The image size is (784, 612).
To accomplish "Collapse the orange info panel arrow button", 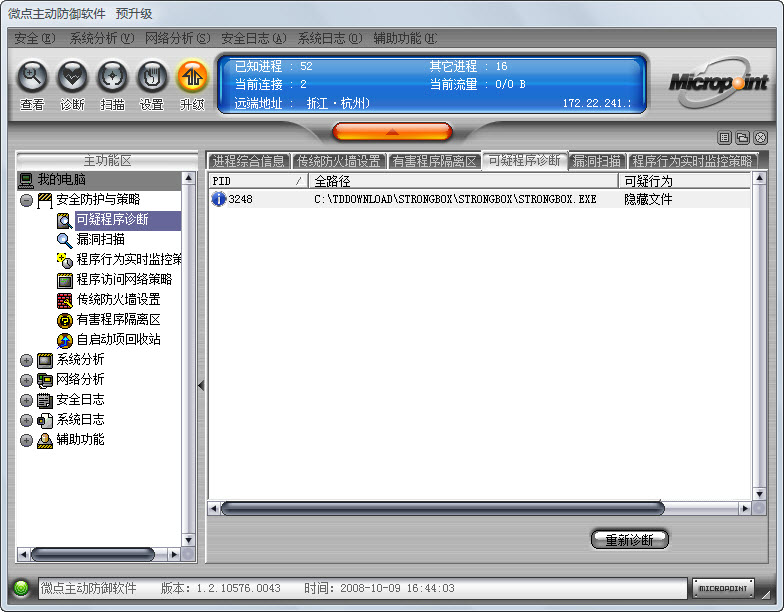I will click(x=392, y=132).
